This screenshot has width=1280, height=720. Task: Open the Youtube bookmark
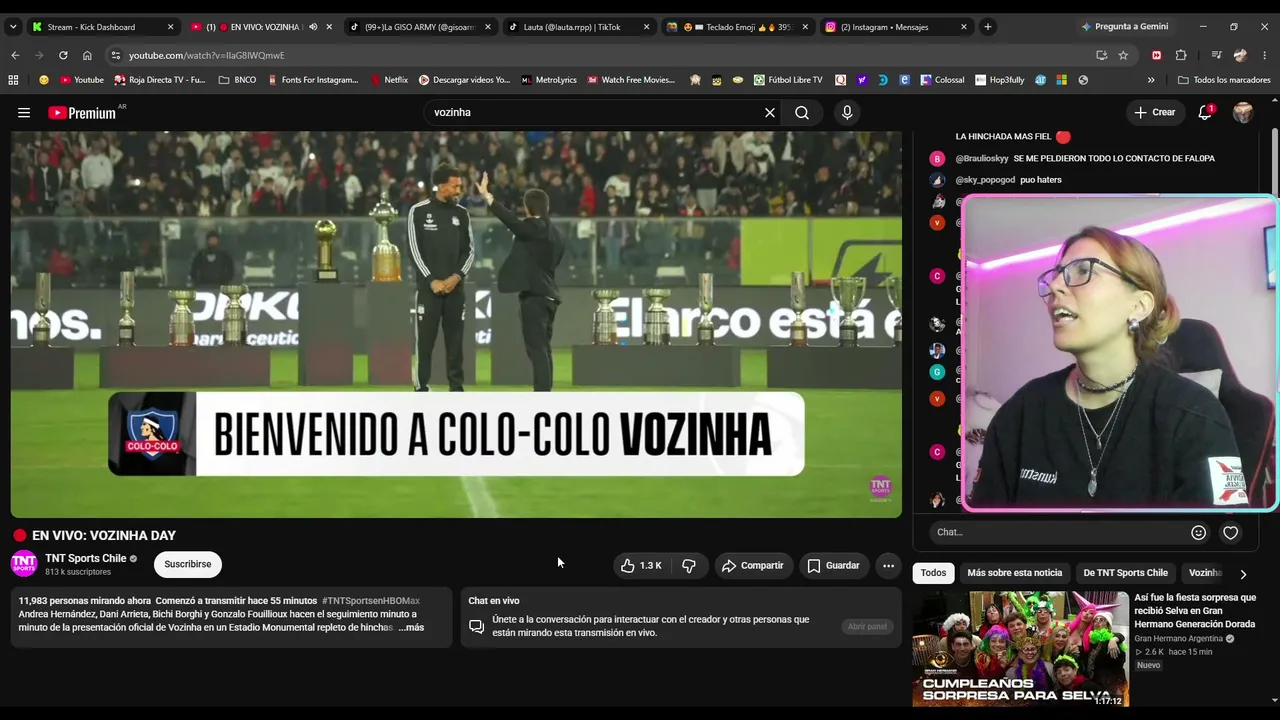pos(82,80)
